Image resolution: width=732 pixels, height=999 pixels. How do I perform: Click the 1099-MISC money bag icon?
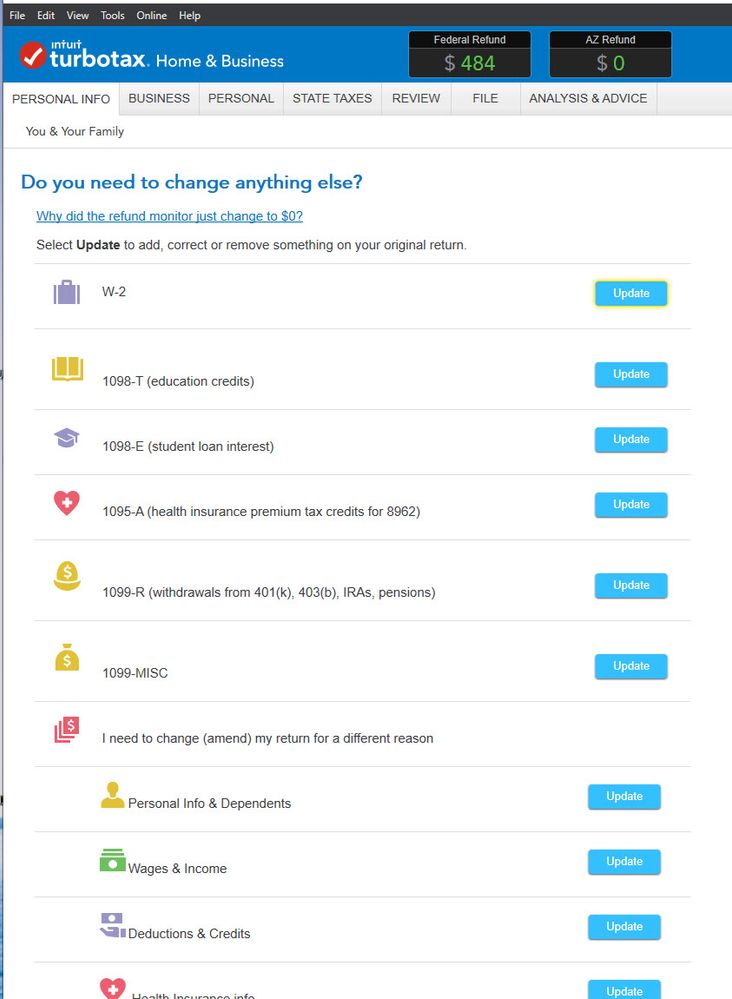click(67, 657)
